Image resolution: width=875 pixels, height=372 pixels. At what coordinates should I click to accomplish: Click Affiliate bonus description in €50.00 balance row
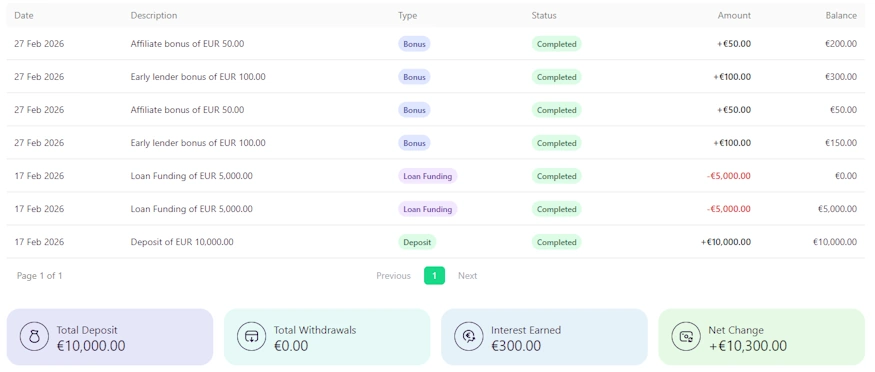click(x=187, y=110)
